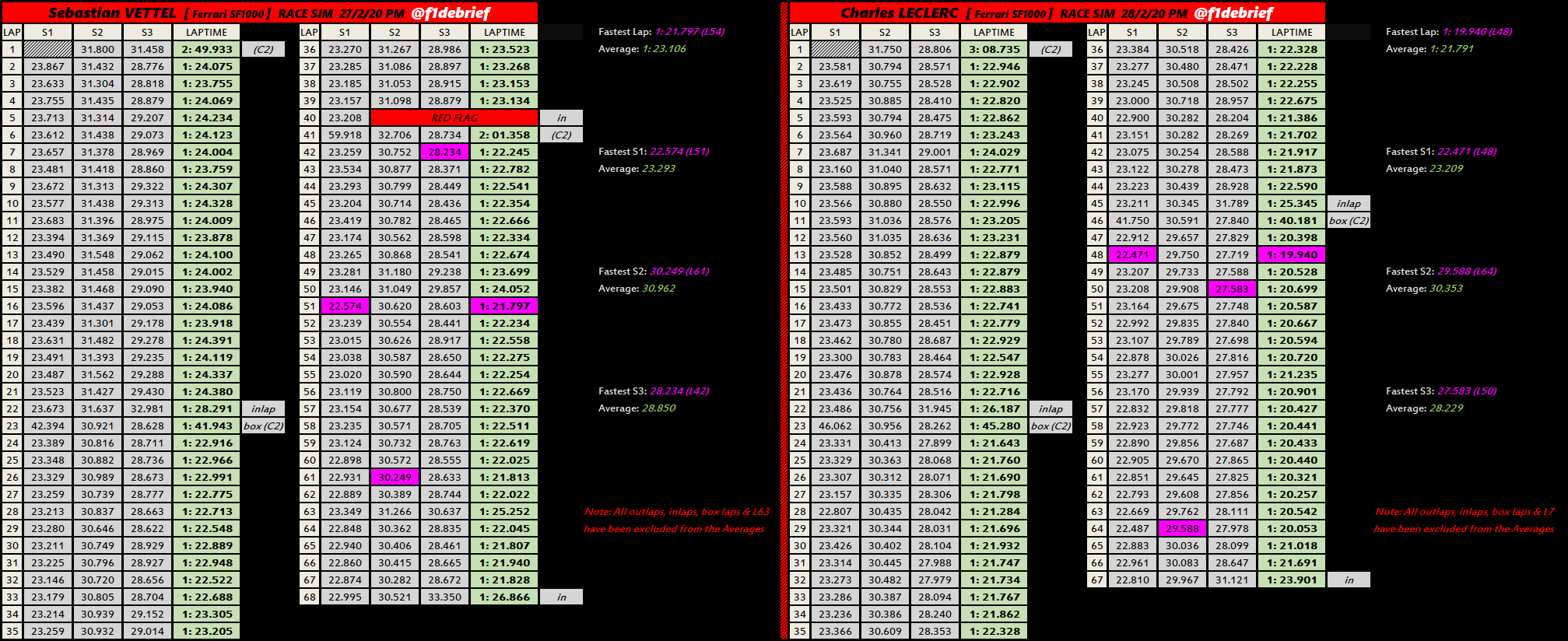Click Leclerc's Fastest S2 summary 29.588 (L64)
This screenshot has width=1568, height=641.
point(1467,271)
